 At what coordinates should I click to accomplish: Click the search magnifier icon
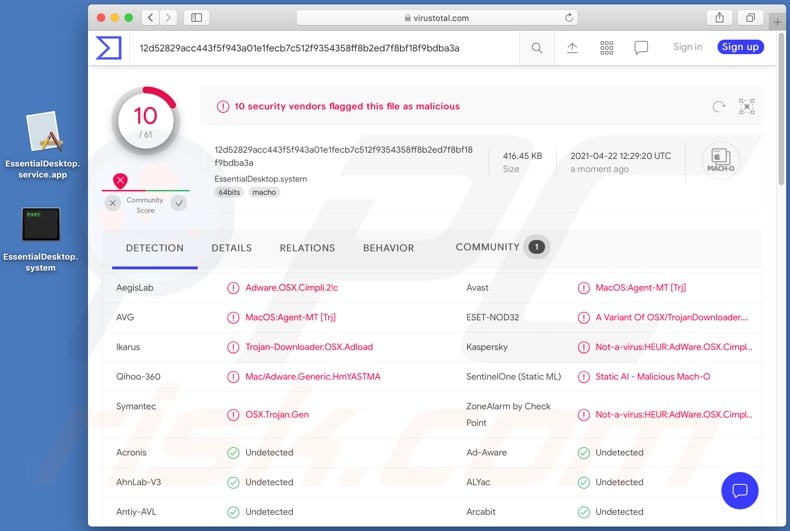pyautogui.click(x=537, y=48)
